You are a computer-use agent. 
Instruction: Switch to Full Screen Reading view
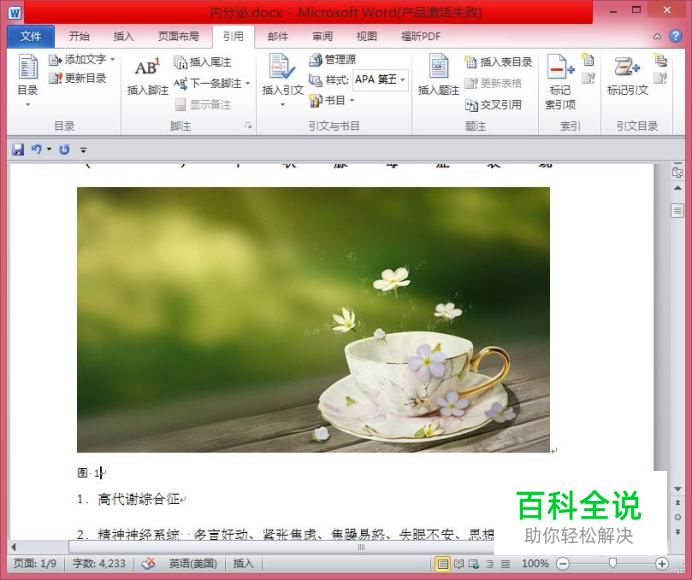pyautogui.click(x=459, y=564)
